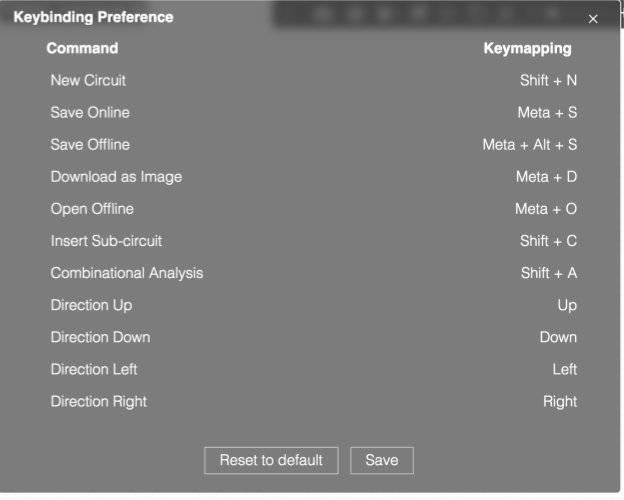This screenshot has height=500, width=624.
Task: Select the Insert Sub-circuit command
Action: point(106,241)
